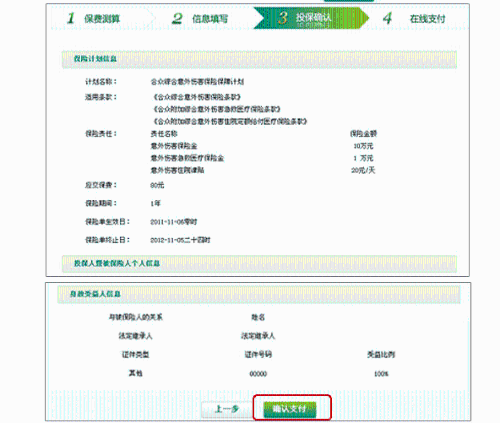
Task: Open the 住院定额给付医疗保险条款 link
Action: click(x=230, y=121)
